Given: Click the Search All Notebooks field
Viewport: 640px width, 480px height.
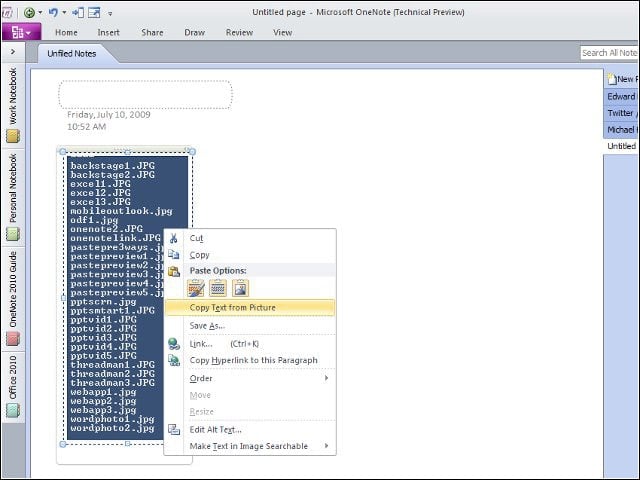Looking at the screenshot, I should 610,53.
